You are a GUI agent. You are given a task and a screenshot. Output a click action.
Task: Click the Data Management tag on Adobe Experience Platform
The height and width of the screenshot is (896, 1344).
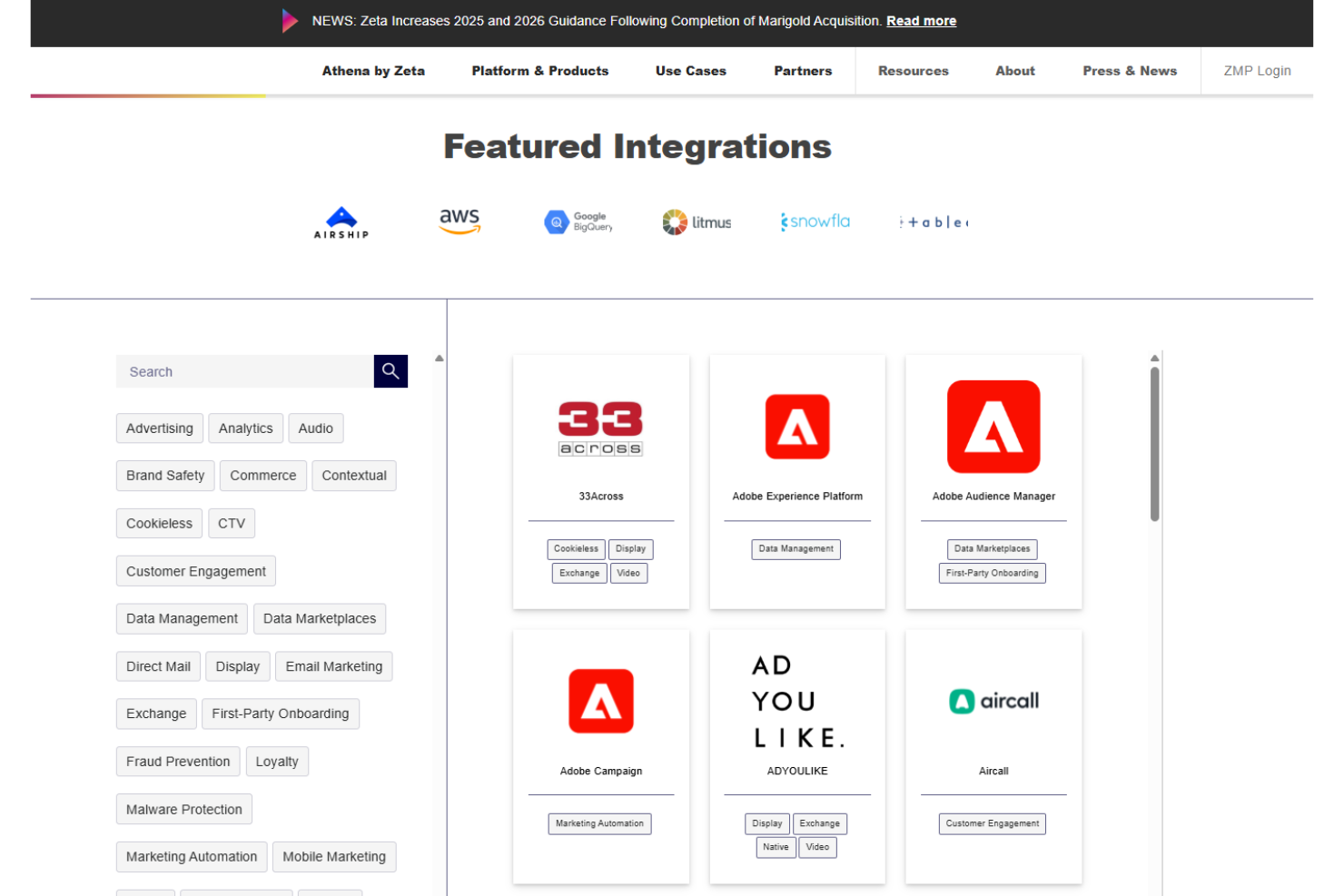tap(796, 549)
